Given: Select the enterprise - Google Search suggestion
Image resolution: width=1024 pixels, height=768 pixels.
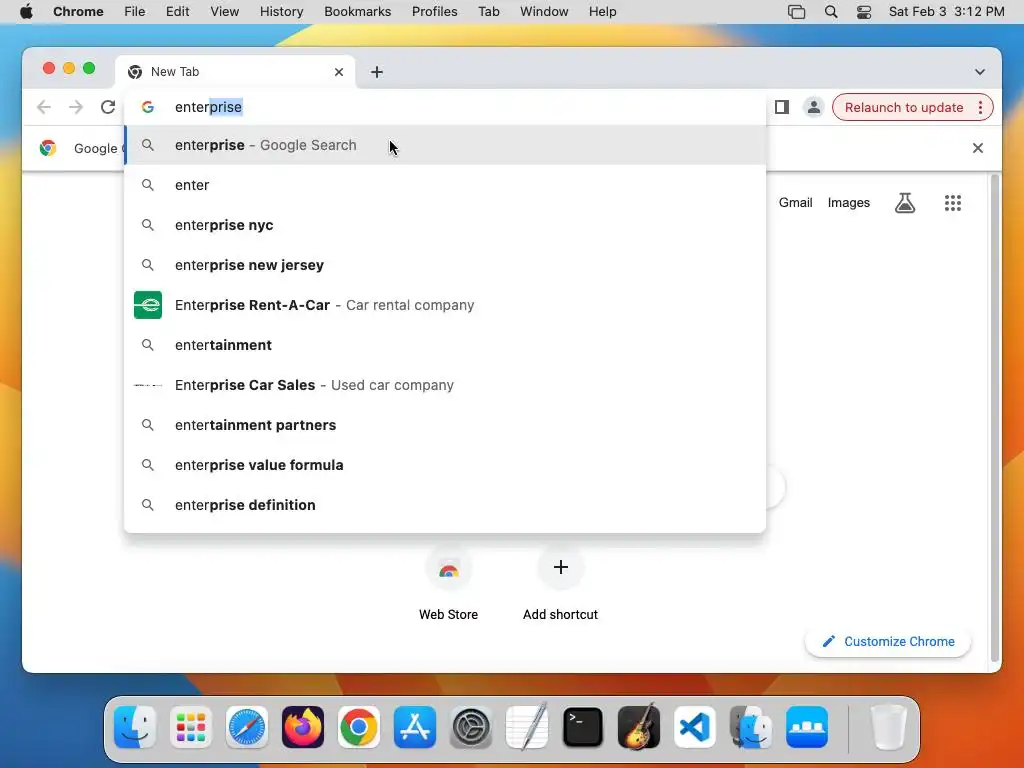Looking at the screenshot, I should [x=445, y=145].
